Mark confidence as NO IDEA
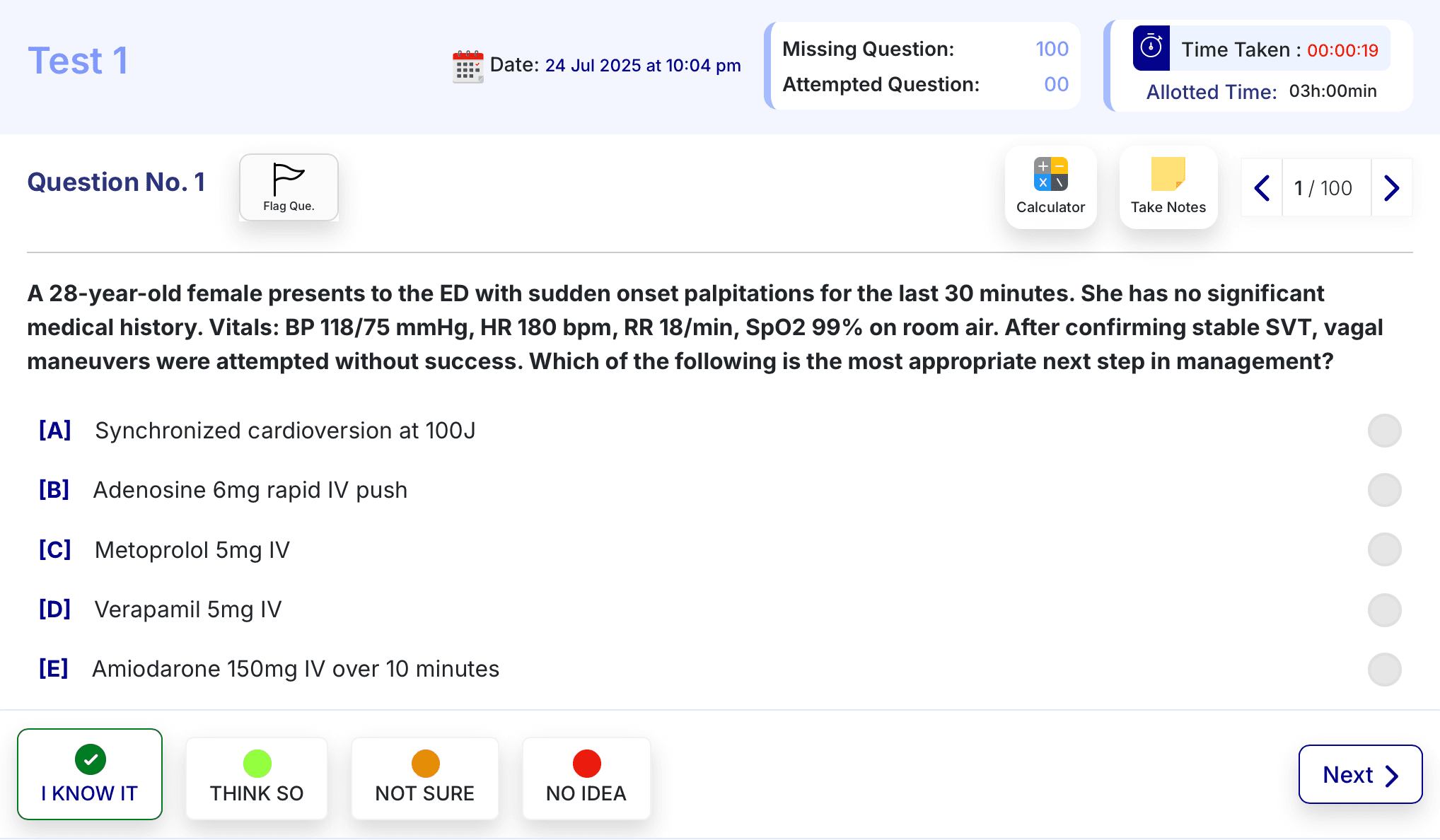Screen dimensions: 1440x840 click(586, 778)
